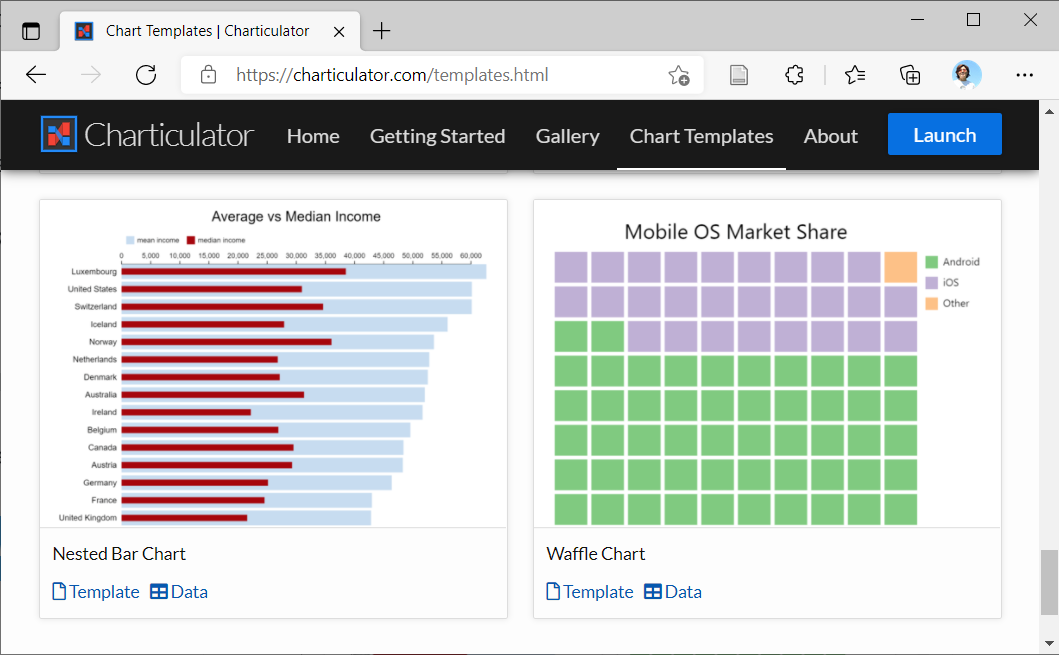Download the Nested Bar Chart data
This screenshot has height=655, width=1059.
click(x=179, y=592)
